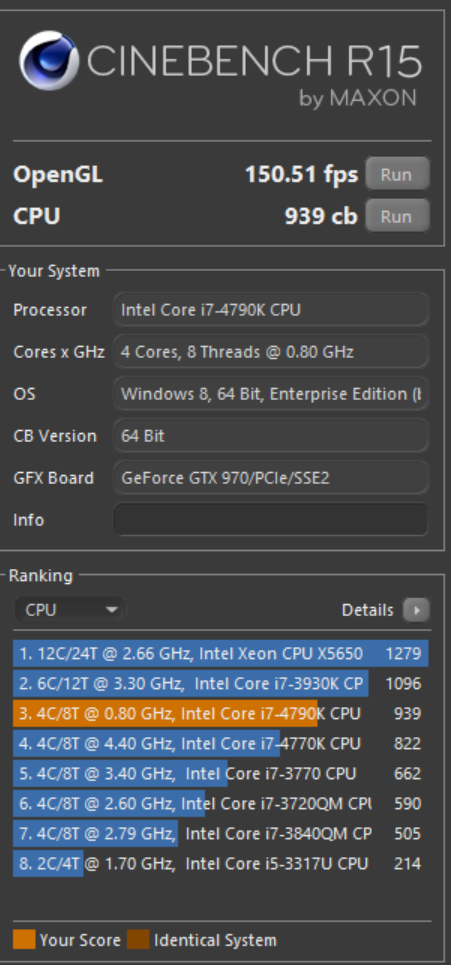Click the brown Identical System legend swatch
Image resolution: width=451 pixels, height=965 pixels.
tap(138, 940)
